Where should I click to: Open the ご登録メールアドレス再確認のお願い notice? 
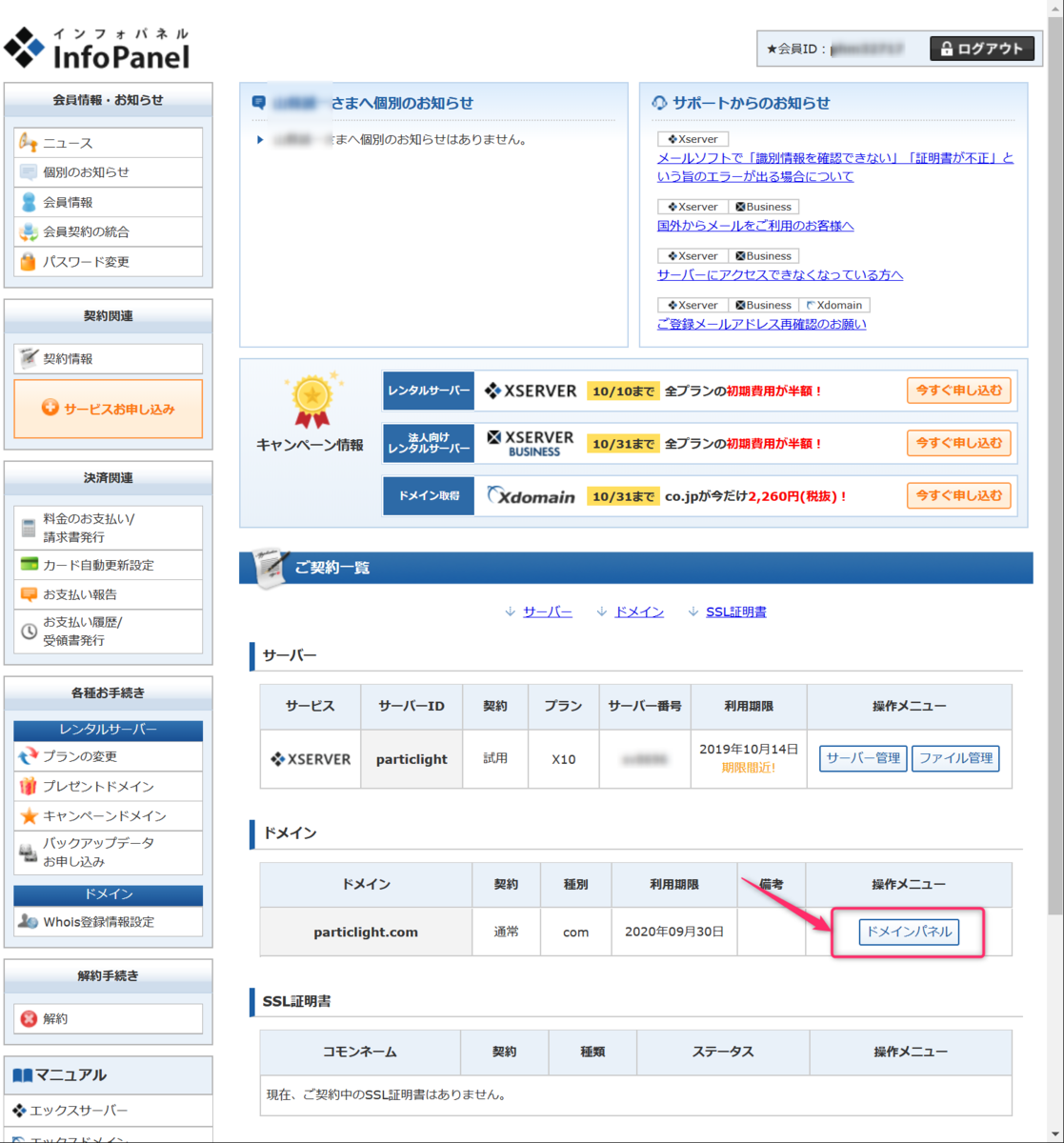[762, 324]
